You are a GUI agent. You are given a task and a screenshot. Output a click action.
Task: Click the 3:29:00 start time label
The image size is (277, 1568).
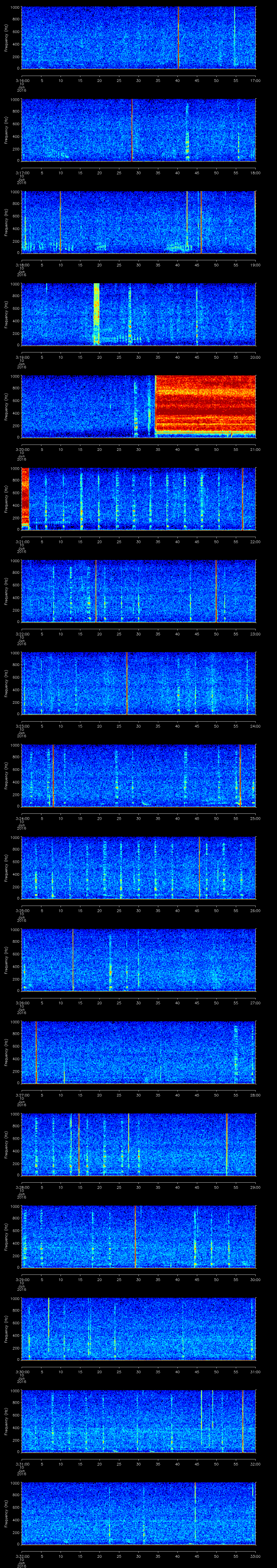pyautogui.click(x=22, y=1279)
